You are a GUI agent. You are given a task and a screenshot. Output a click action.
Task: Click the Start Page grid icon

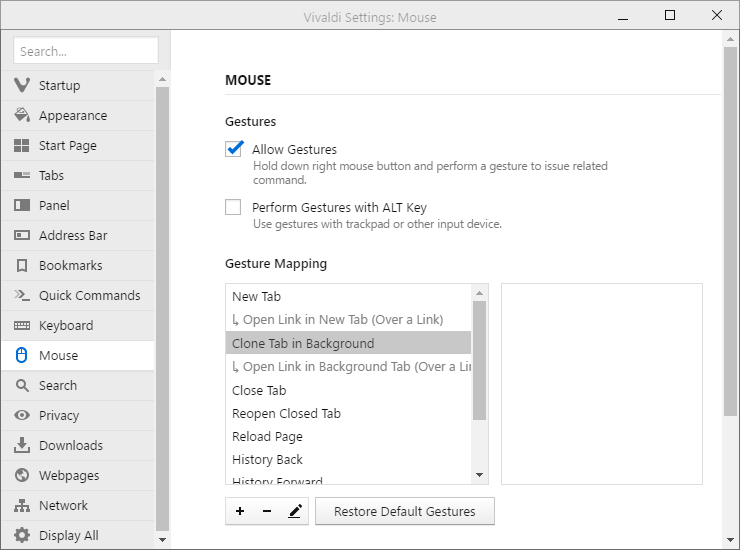(x=22, y=145)
